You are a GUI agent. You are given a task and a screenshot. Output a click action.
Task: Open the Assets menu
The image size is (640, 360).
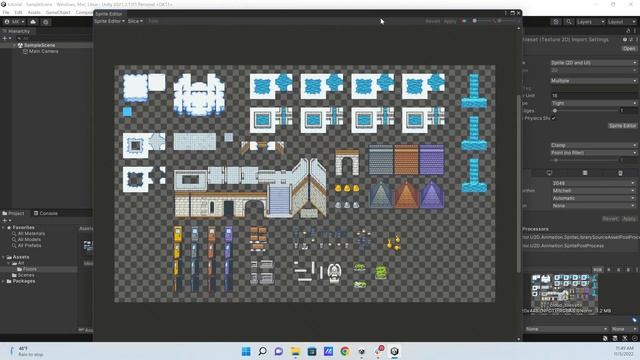tap(34, 12)
